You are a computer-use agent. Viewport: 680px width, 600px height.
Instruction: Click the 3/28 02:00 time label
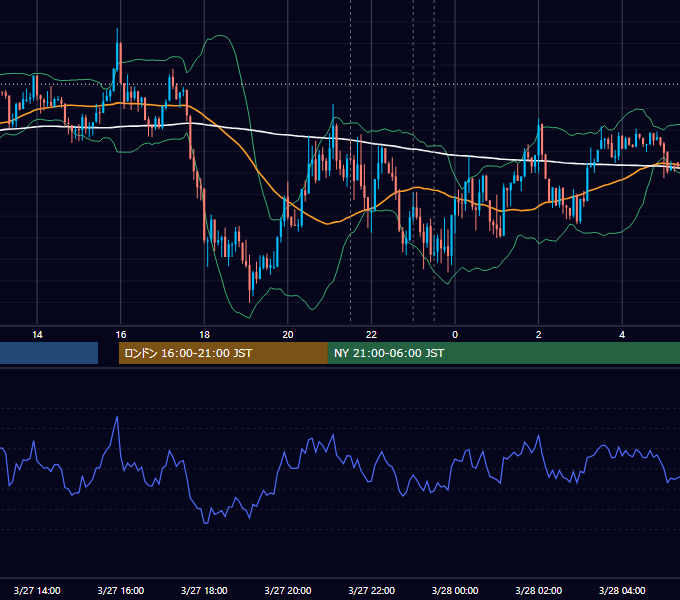coord(539,590)
